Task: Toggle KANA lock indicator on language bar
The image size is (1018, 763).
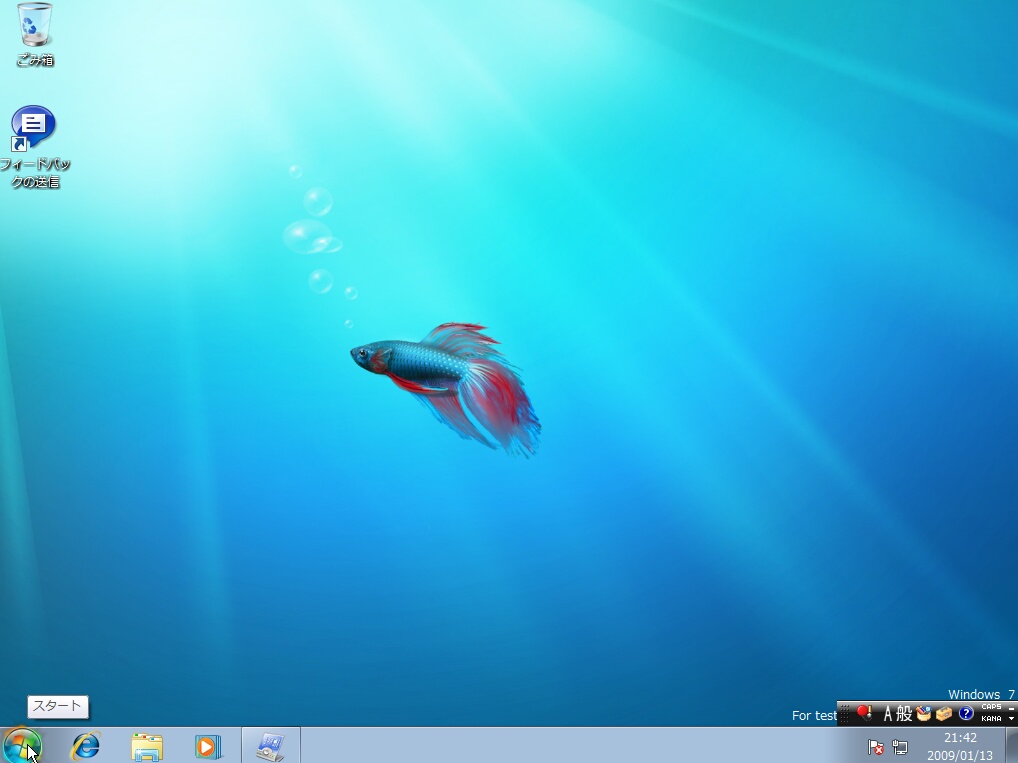Action: [991, 718]
